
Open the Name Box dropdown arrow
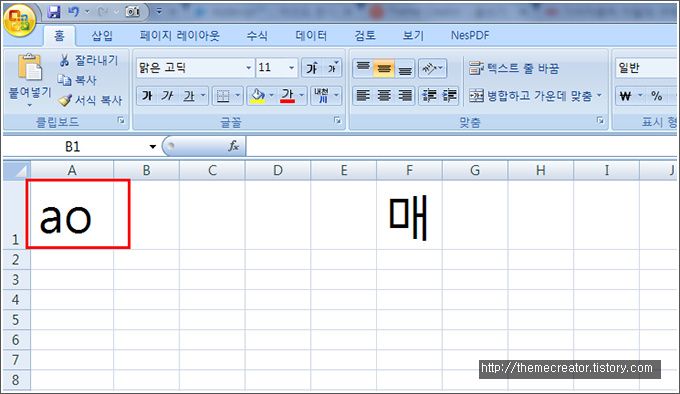153,147
